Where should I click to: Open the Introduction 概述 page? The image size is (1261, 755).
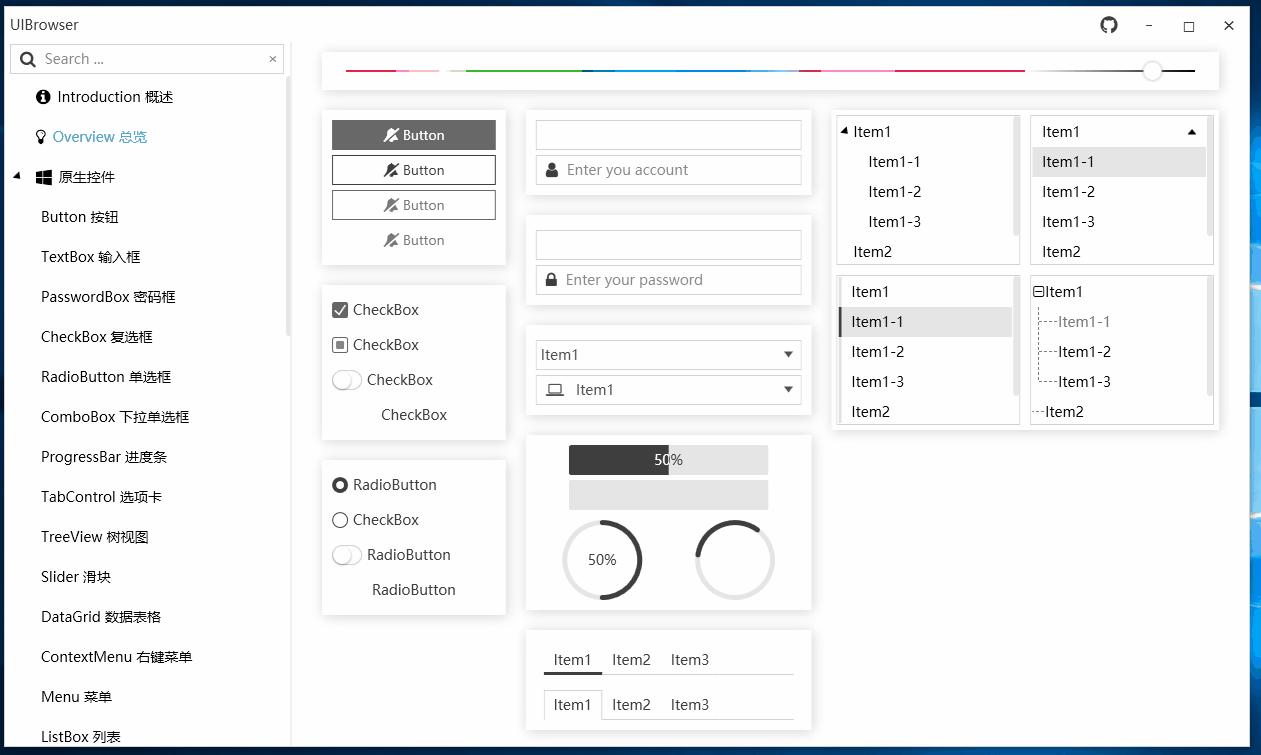click(115, 97)
